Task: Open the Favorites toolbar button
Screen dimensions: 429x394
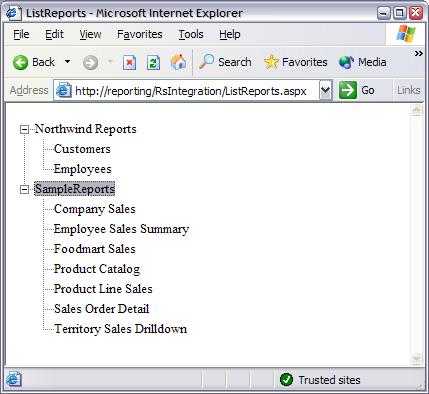Action: [296, 62]
